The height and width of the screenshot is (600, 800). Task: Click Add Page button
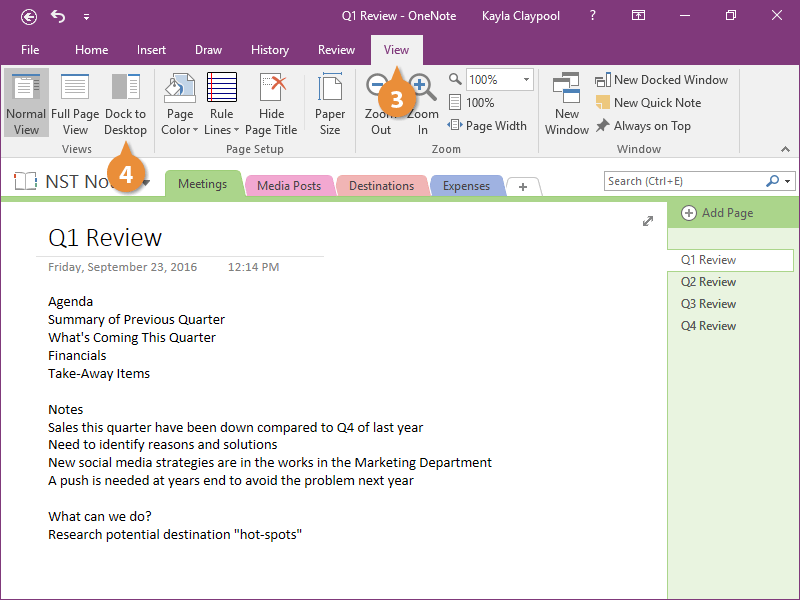(717, 213)
